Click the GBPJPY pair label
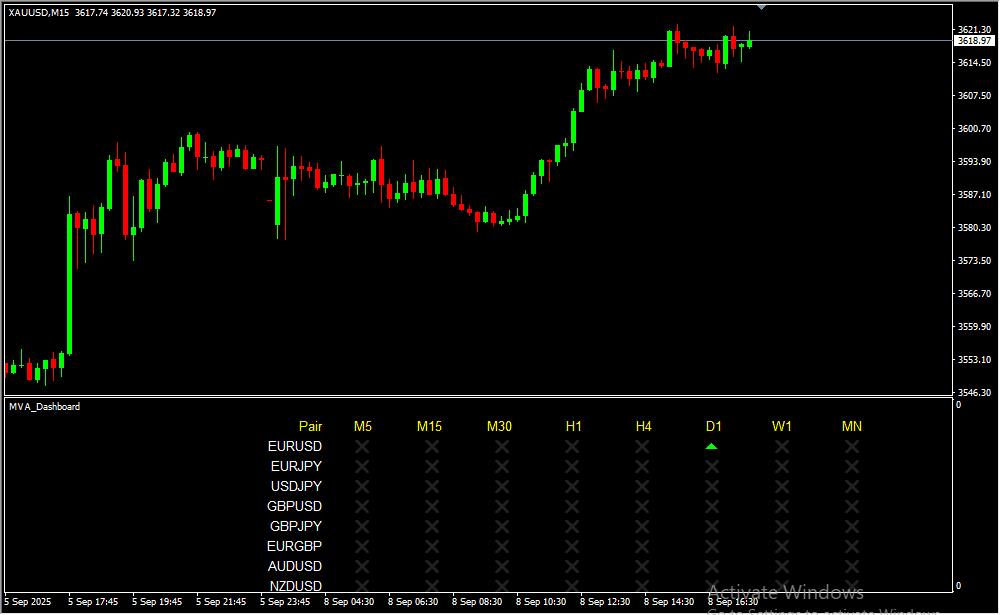Screen dimensions: 1000x615 [x=296, y=526]
